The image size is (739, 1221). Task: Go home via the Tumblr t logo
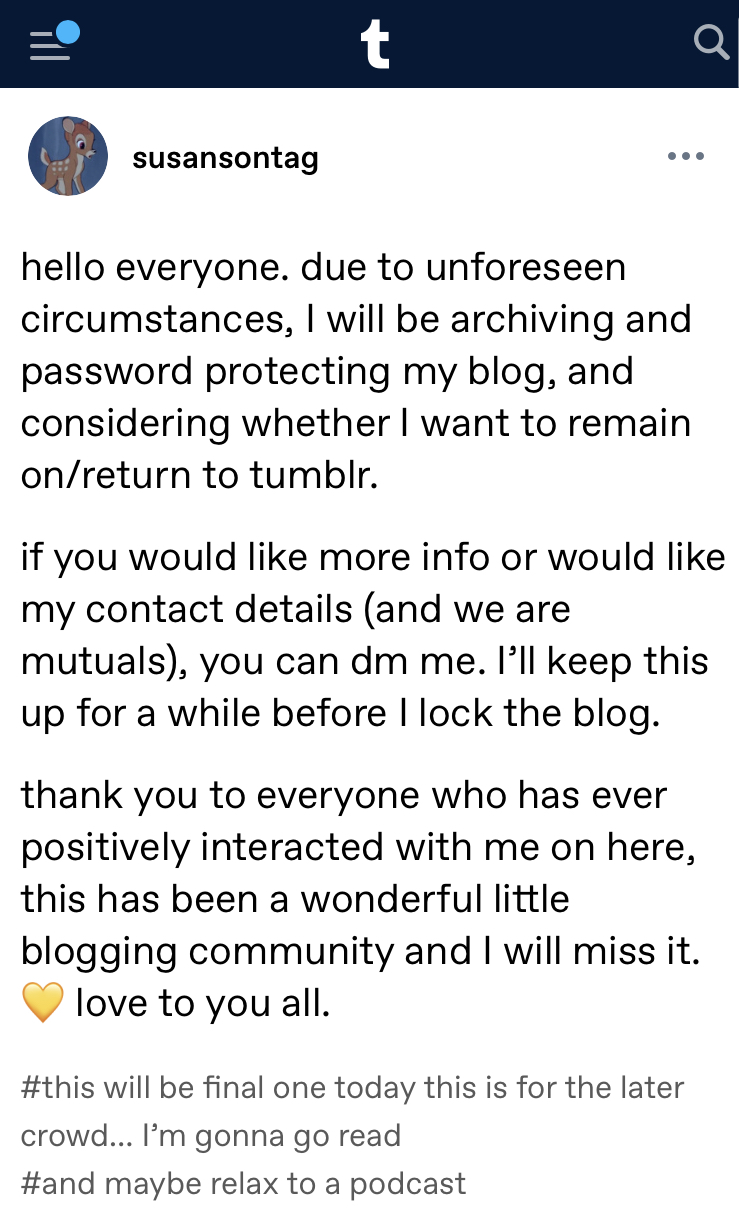375,45
